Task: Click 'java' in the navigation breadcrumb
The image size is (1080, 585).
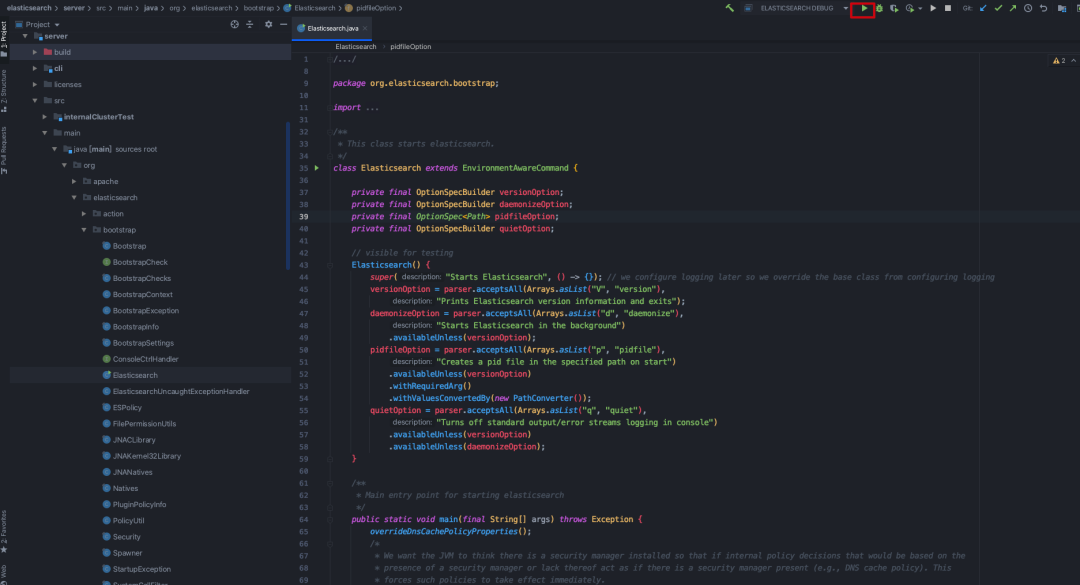Action: click(x=150, y=8)
